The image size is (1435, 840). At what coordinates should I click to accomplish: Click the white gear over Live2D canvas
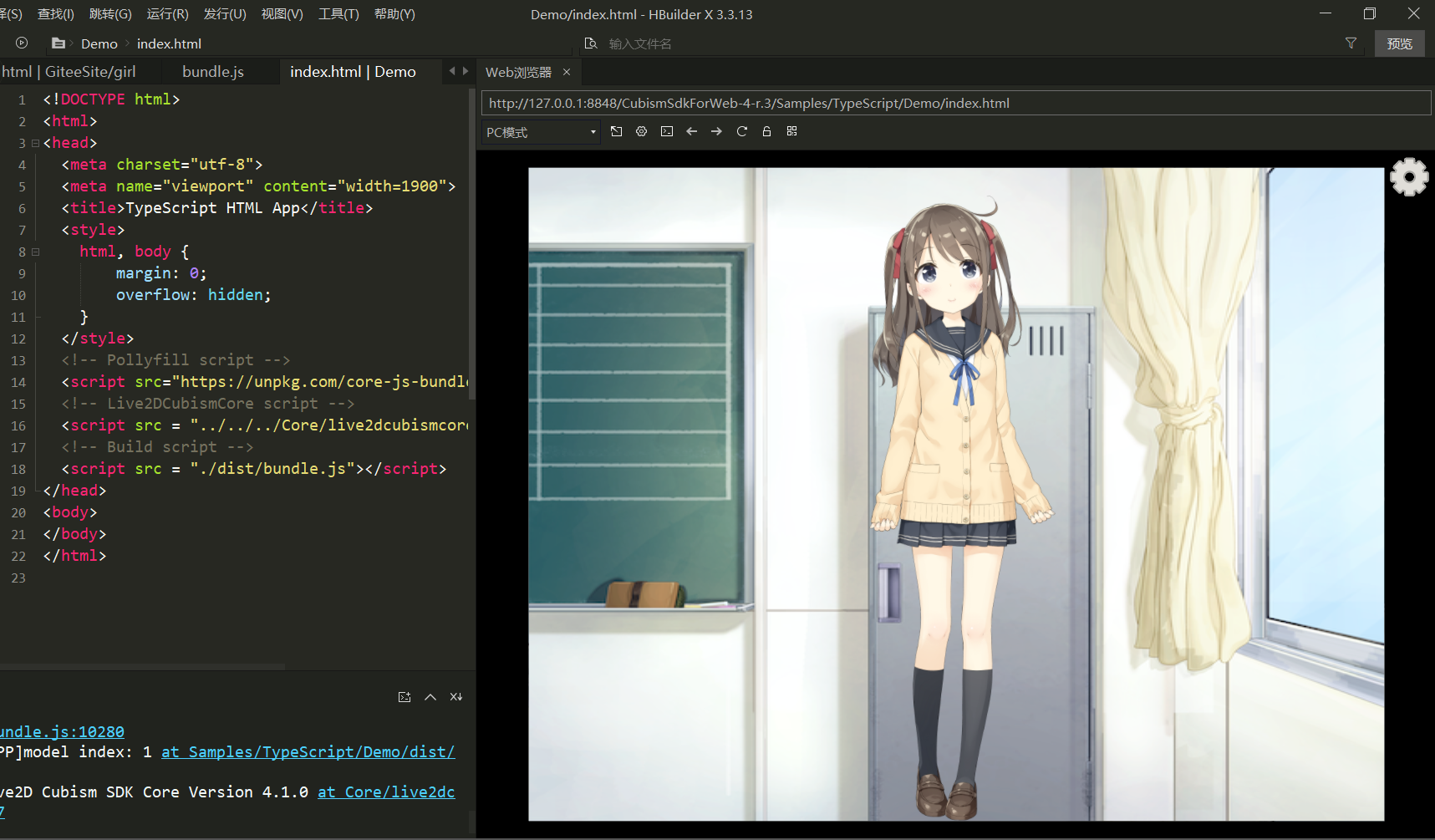tap(1408, 177)
